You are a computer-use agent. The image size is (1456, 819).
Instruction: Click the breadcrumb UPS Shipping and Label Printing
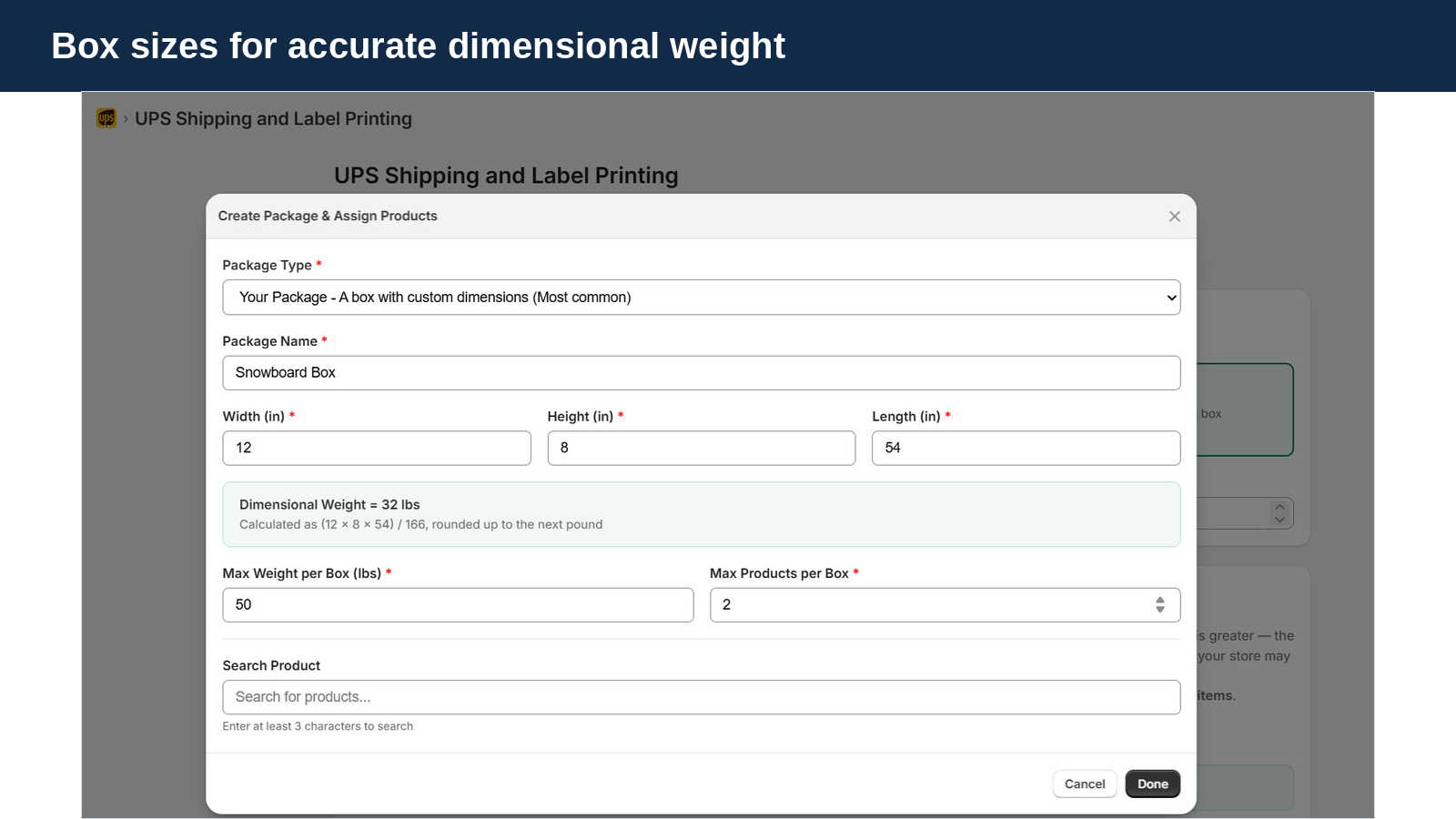(273, 119)
